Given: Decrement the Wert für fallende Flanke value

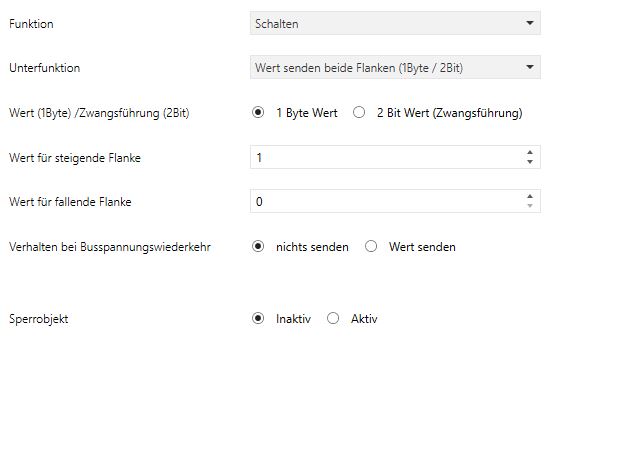Looking at the screenshot, I should point(530,206).
